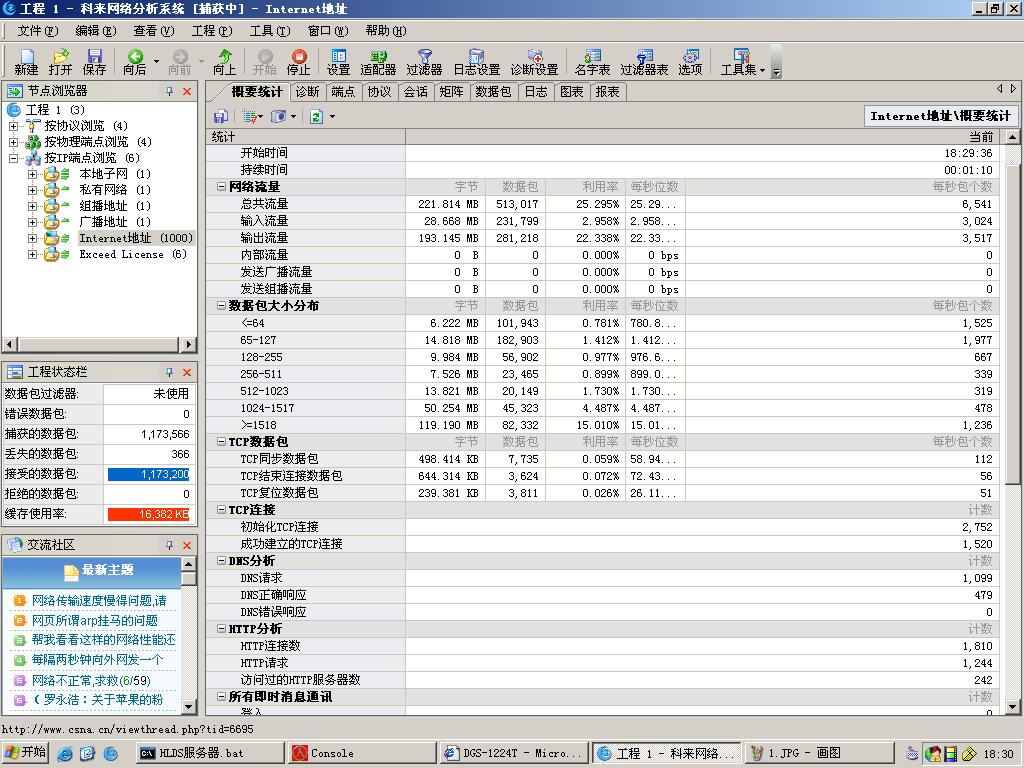
Task: Click the diagnosis settings (诊断设置) icon
Action: tap(534, 62)
